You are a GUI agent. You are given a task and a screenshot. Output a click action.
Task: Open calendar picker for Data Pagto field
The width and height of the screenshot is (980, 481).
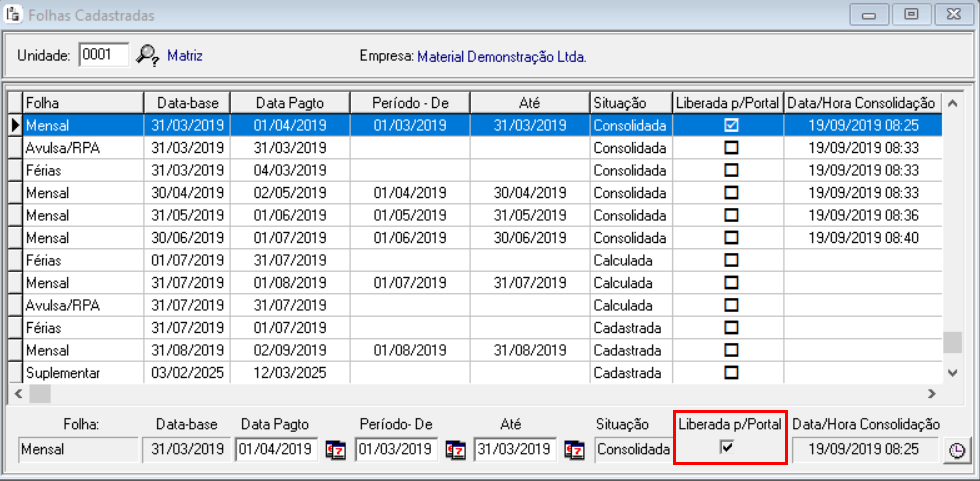(x=335, y=450)
